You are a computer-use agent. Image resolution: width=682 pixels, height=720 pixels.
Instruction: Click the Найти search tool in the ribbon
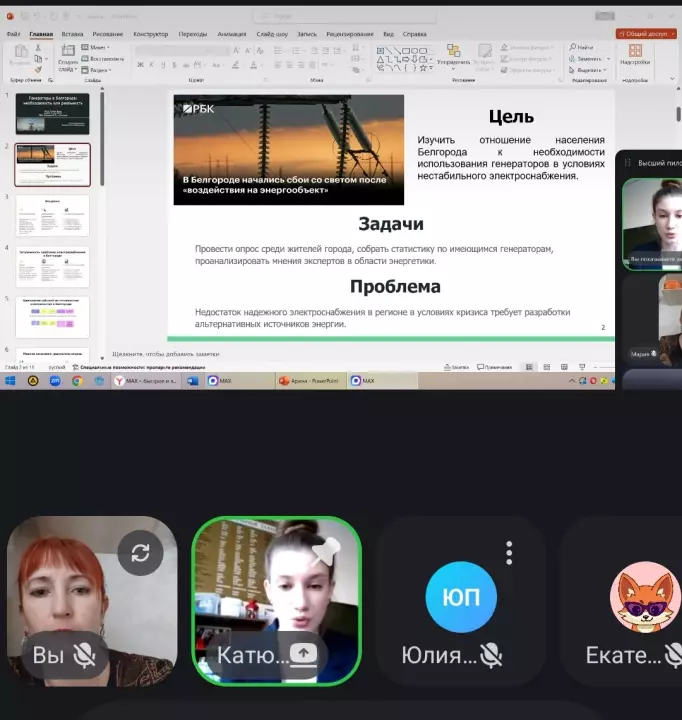tap(581, 47)
